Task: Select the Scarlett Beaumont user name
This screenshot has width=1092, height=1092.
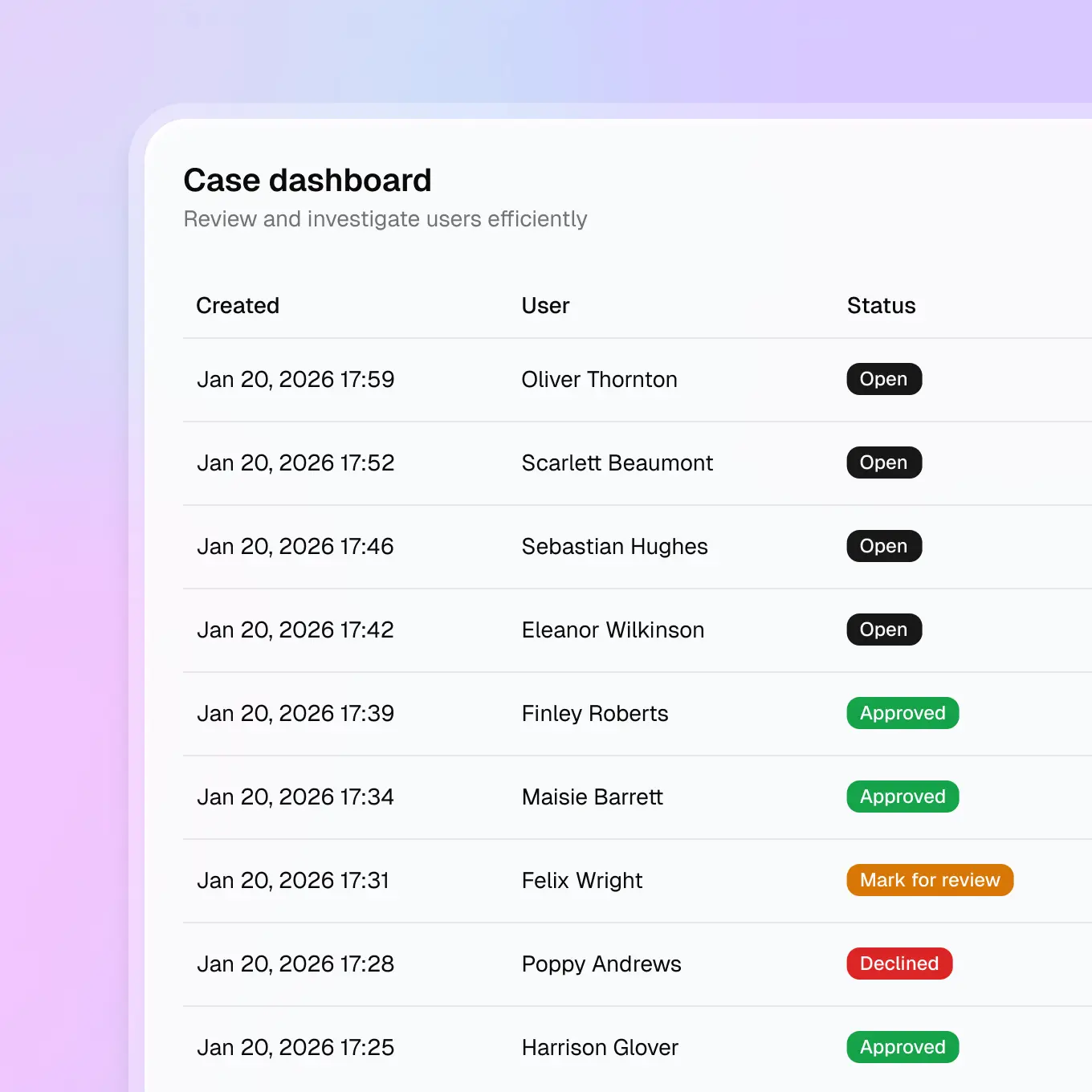Action: coord(617,463)
